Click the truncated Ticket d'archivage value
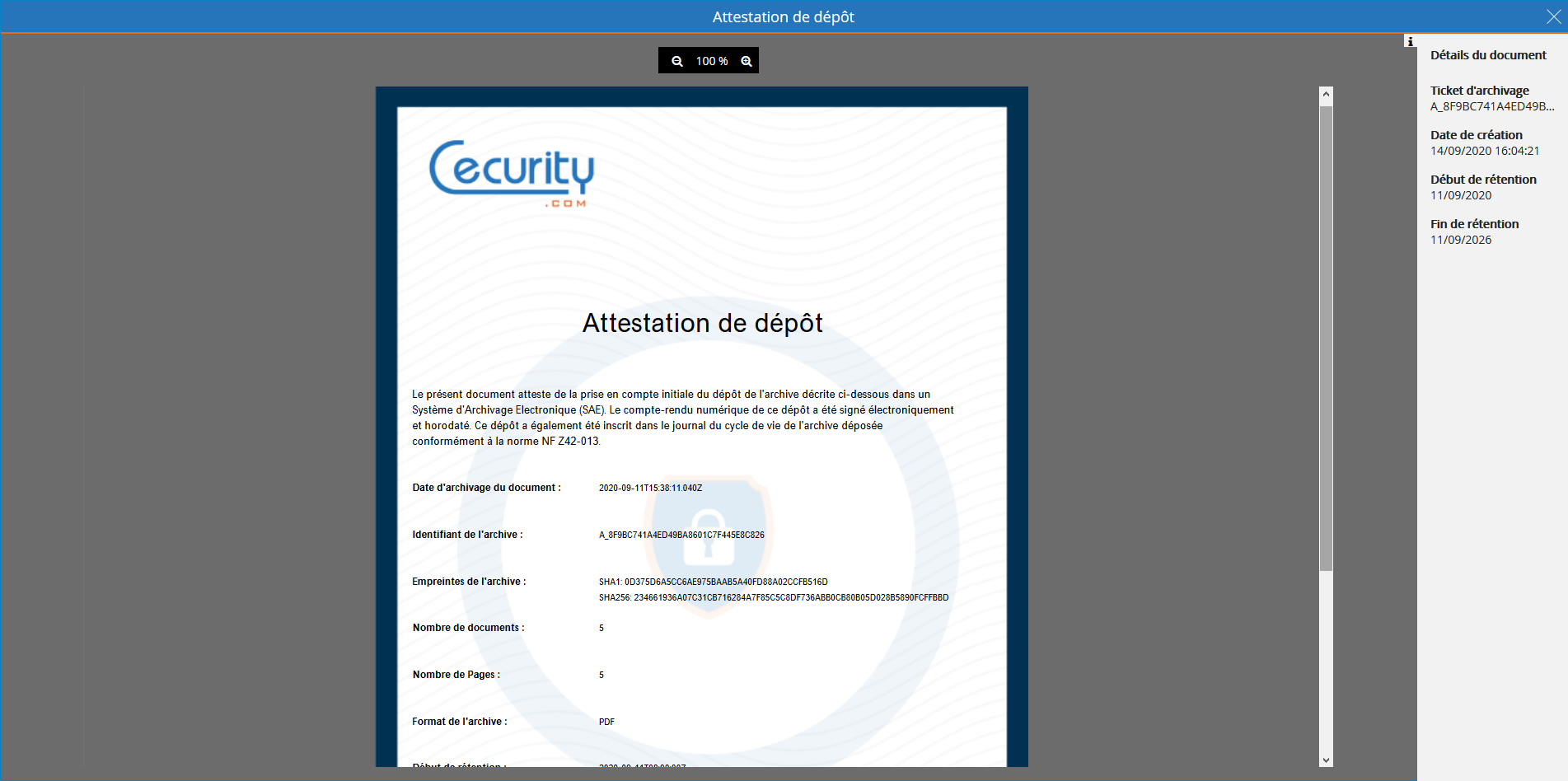The width and height of the screenshot is (1568, 781). click(1491, 106)
